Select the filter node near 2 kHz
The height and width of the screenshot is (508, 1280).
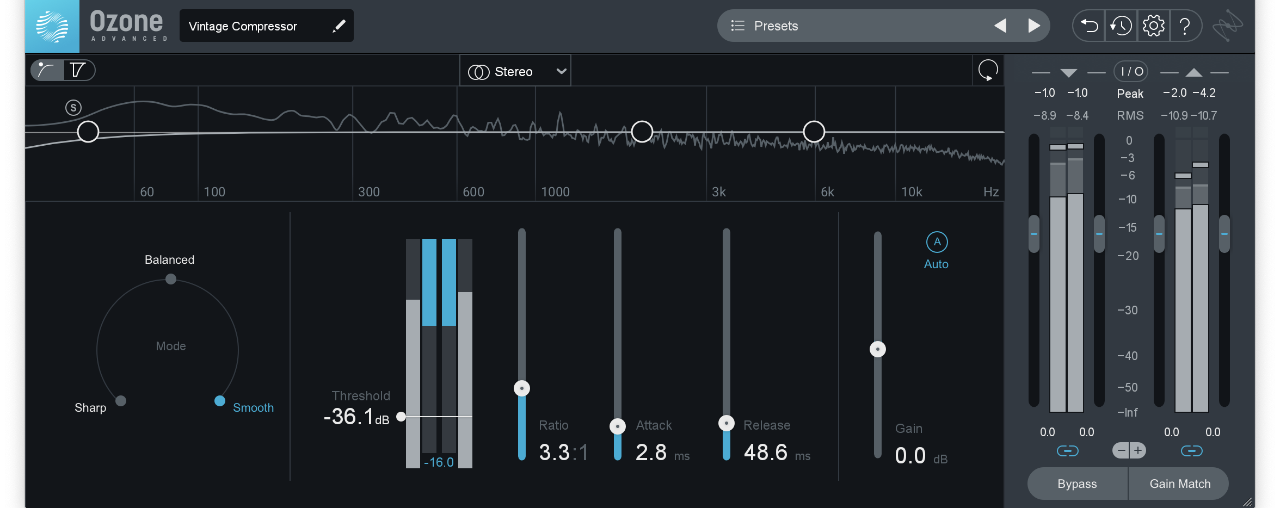pyautogui.click(x=642, y=131)
